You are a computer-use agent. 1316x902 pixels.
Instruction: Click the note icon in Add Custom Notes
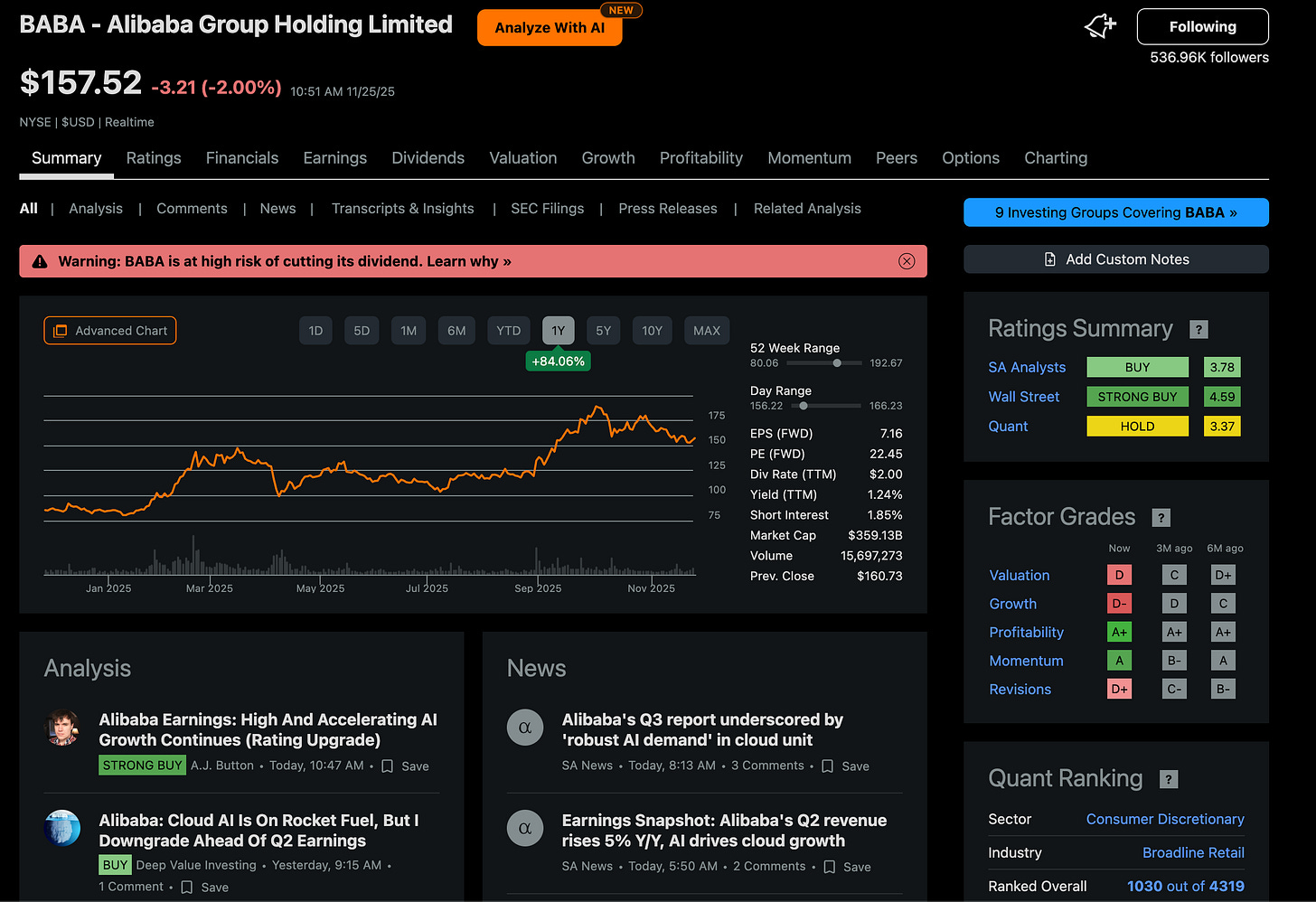1050,259
